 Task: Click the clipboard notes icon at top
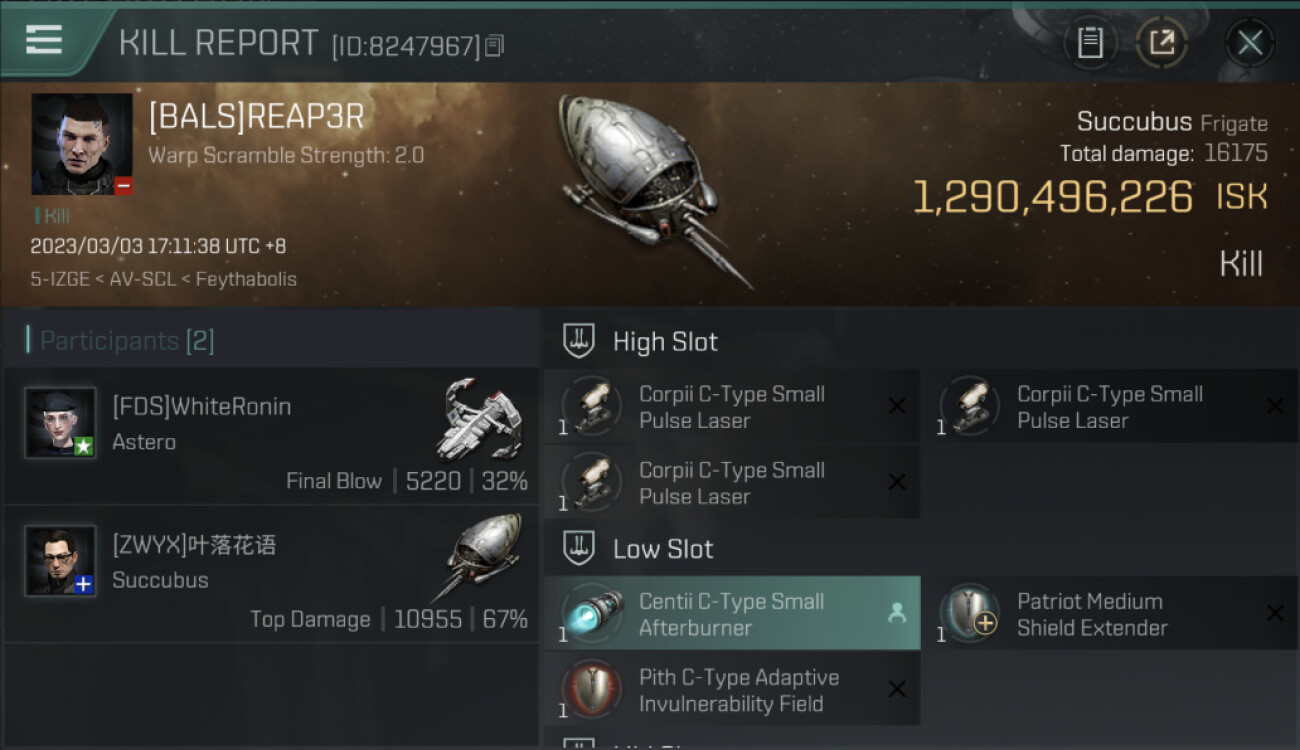tap(1090, 42)
